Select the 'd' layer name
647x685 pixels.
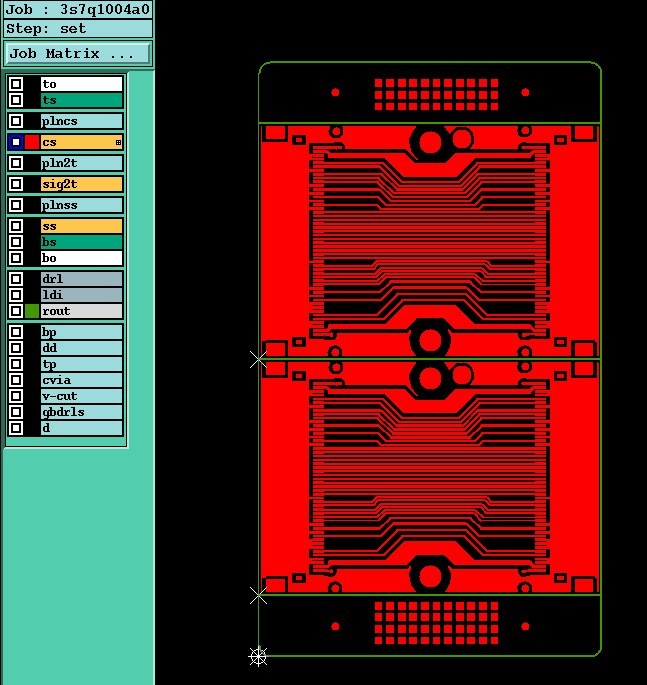click(82, 428)
